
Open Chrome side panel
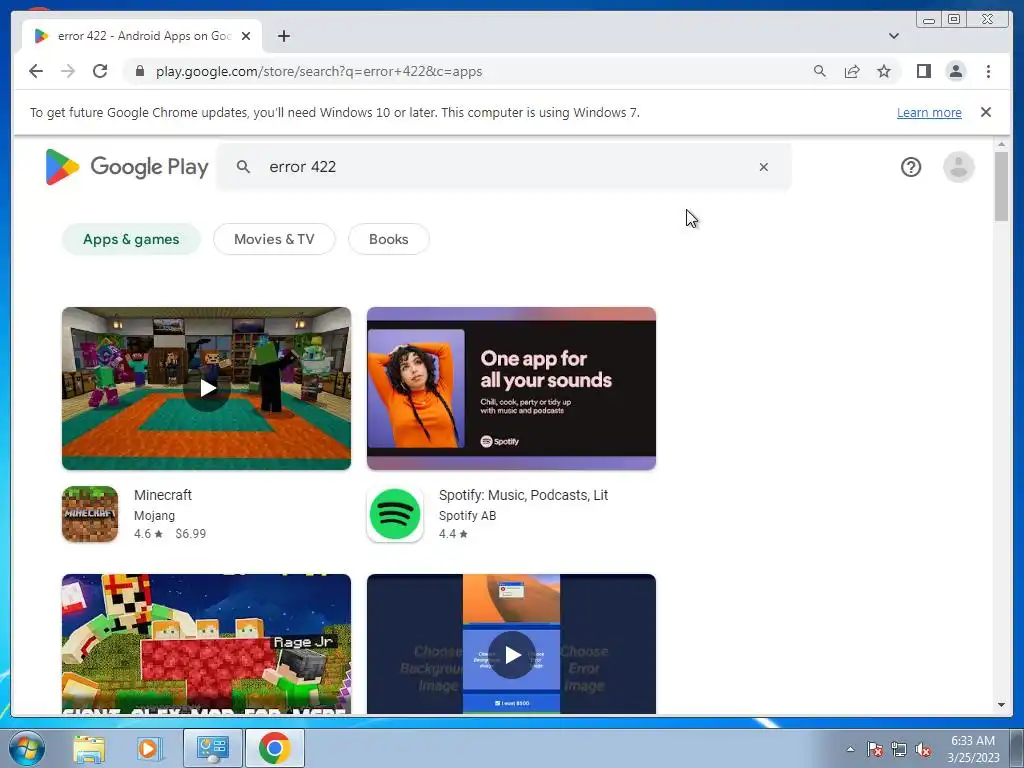pos(923,71)
